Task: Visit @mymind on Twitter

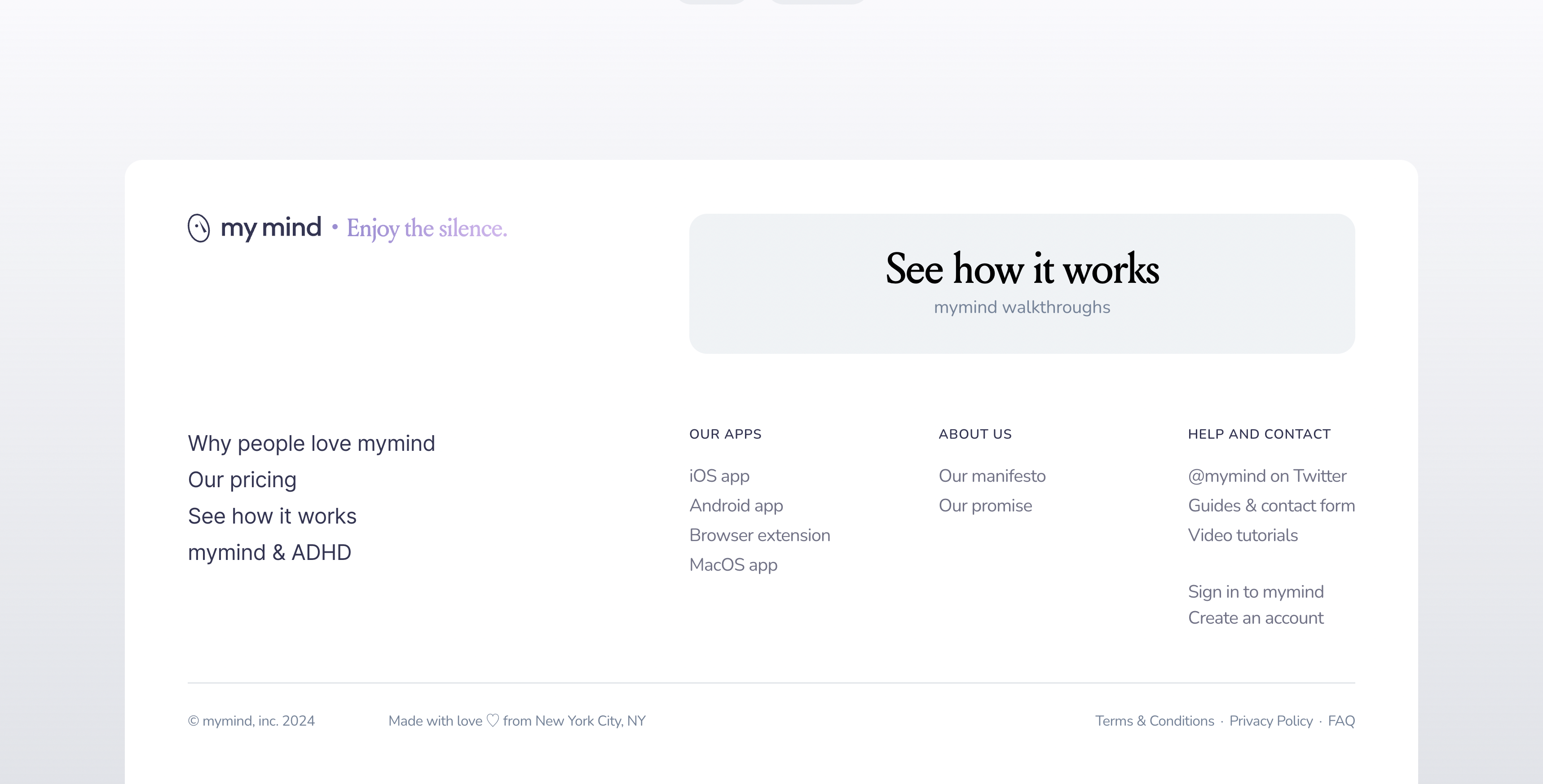Action: [1267, 476]
